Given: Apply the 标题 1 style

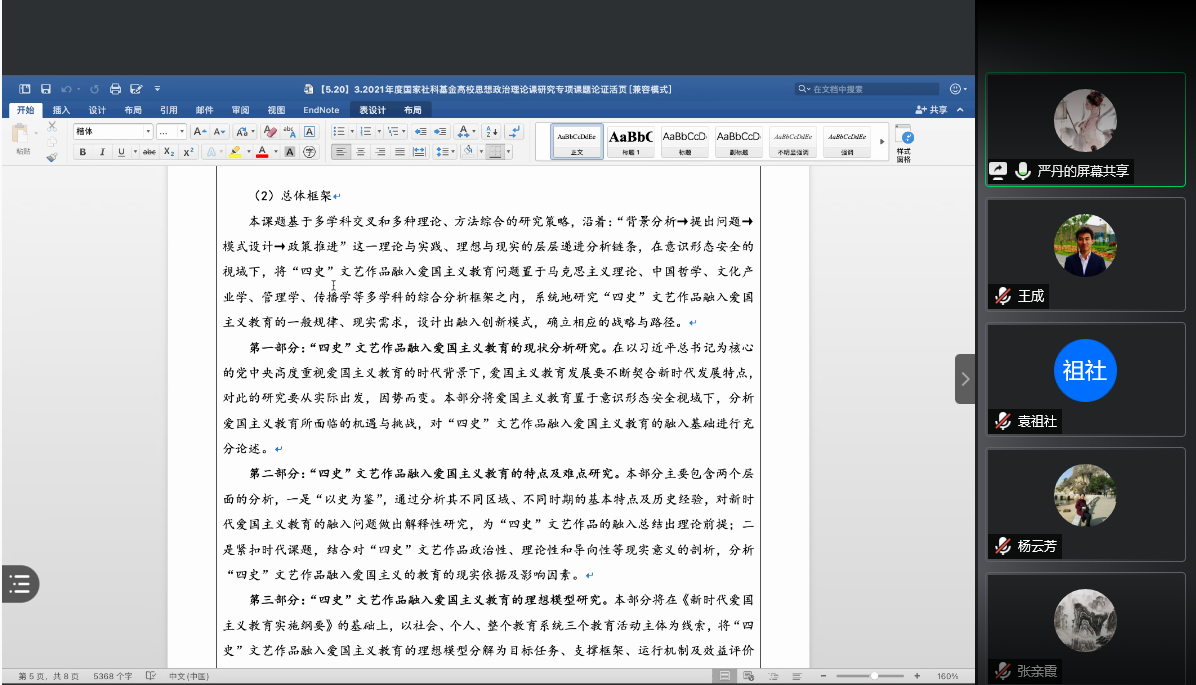Looking at the screenshot, I should pyautogui.click(x=630, y=141).
